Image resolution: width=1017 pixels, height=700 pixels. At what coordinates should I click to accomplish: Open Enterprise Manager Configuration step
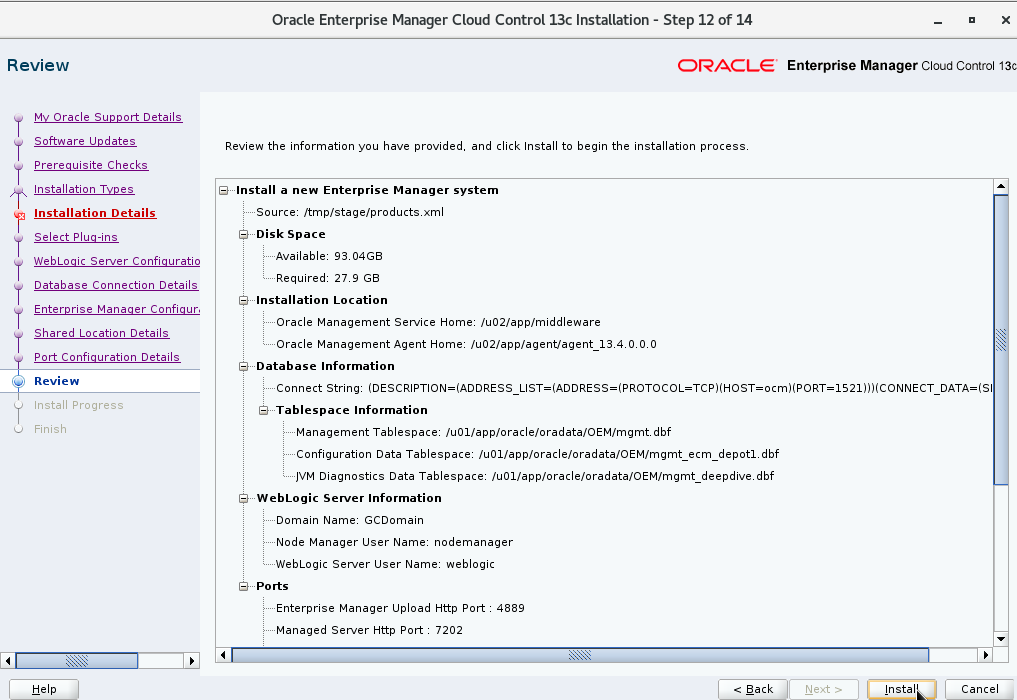point(117,309)
